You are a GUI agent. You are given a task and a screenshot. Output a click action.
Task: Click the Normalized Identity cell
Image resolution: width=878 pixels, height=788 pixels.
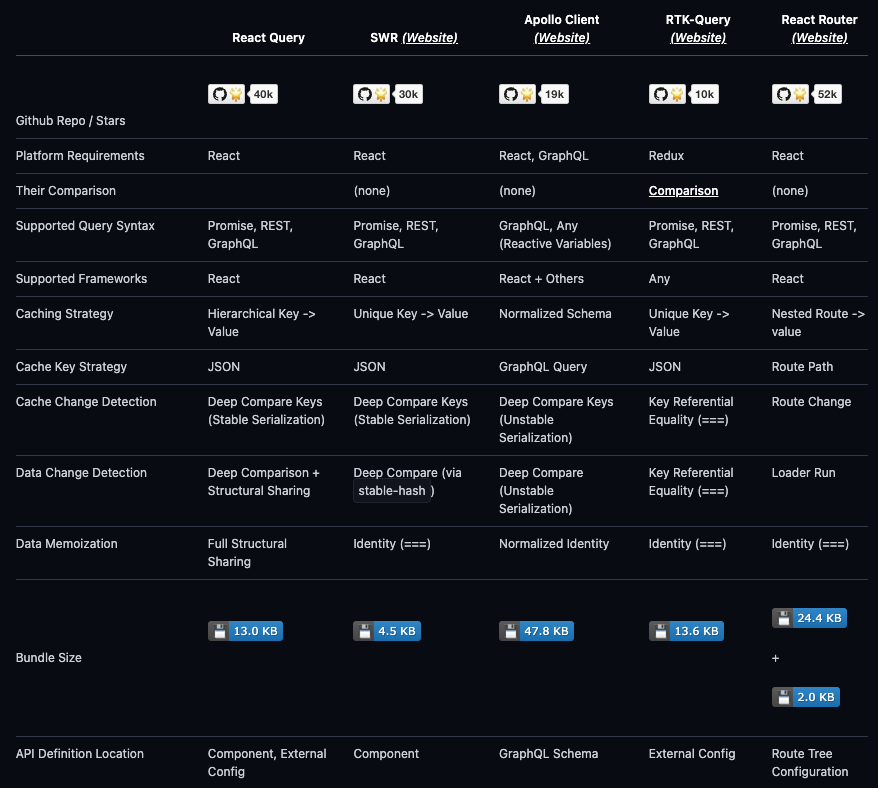[554, 544]
